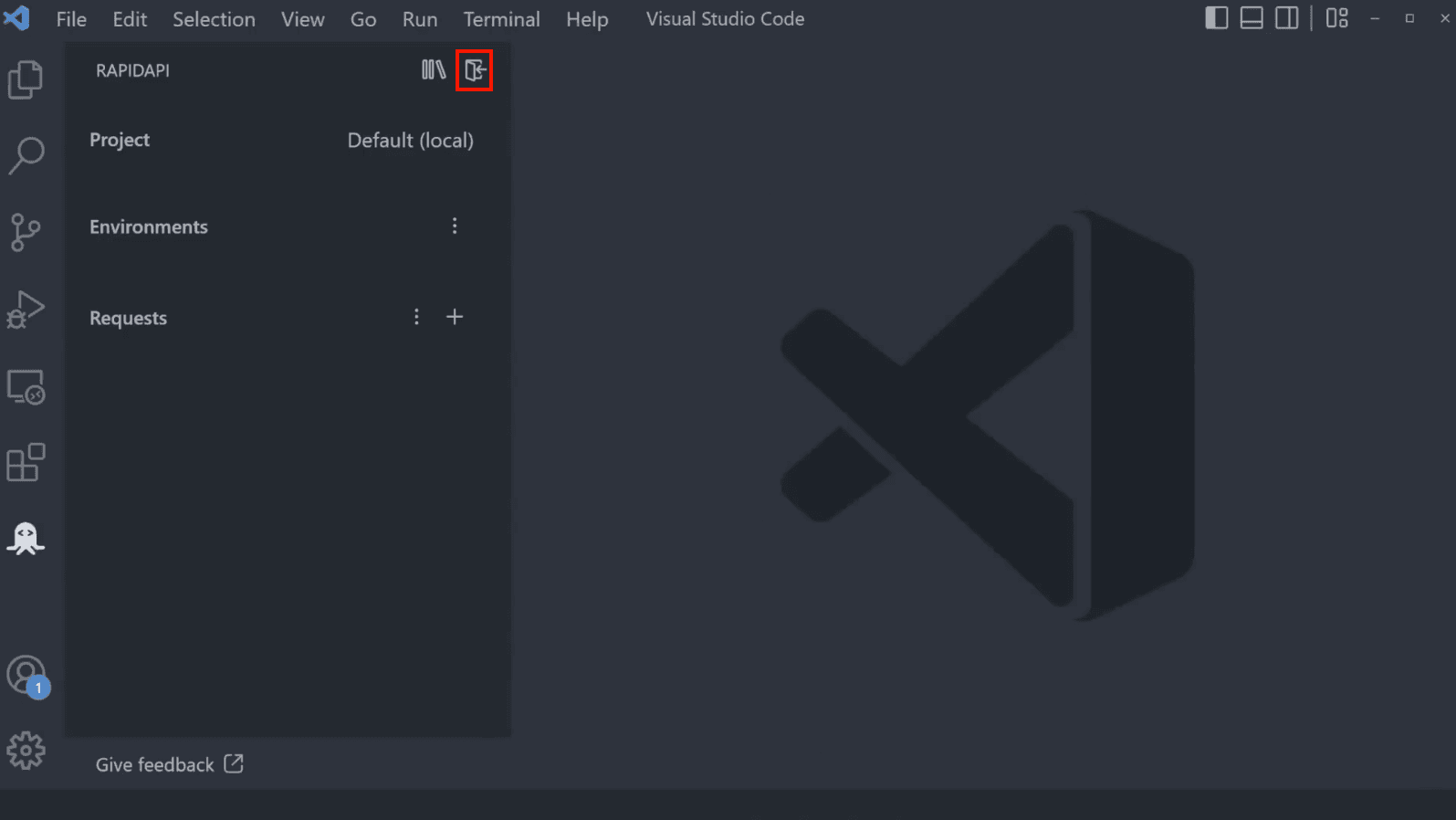Open the View menu

coord(302,19)
